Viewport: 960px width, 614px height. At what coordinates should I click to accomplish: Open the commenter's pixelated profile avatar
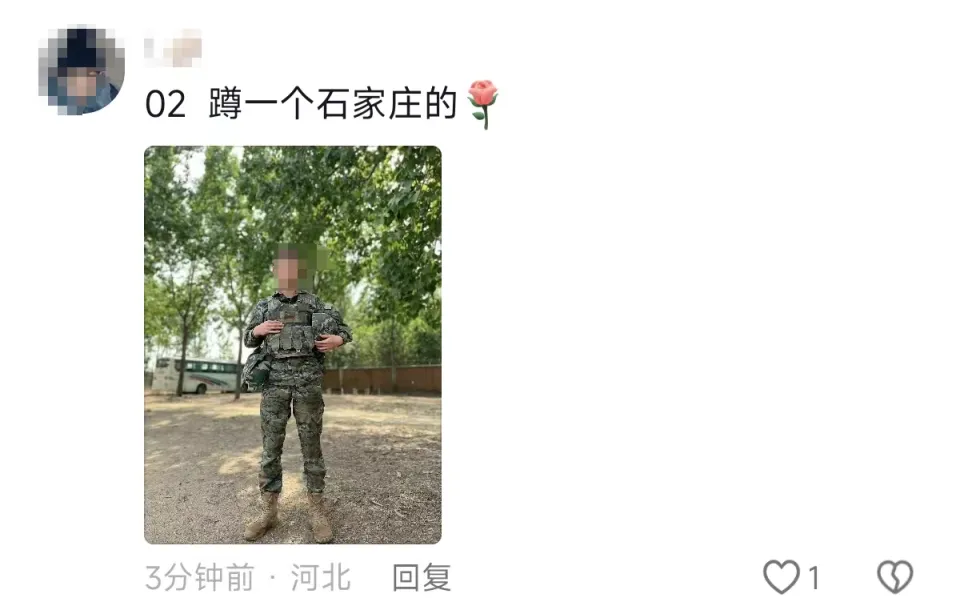(81, 70)
